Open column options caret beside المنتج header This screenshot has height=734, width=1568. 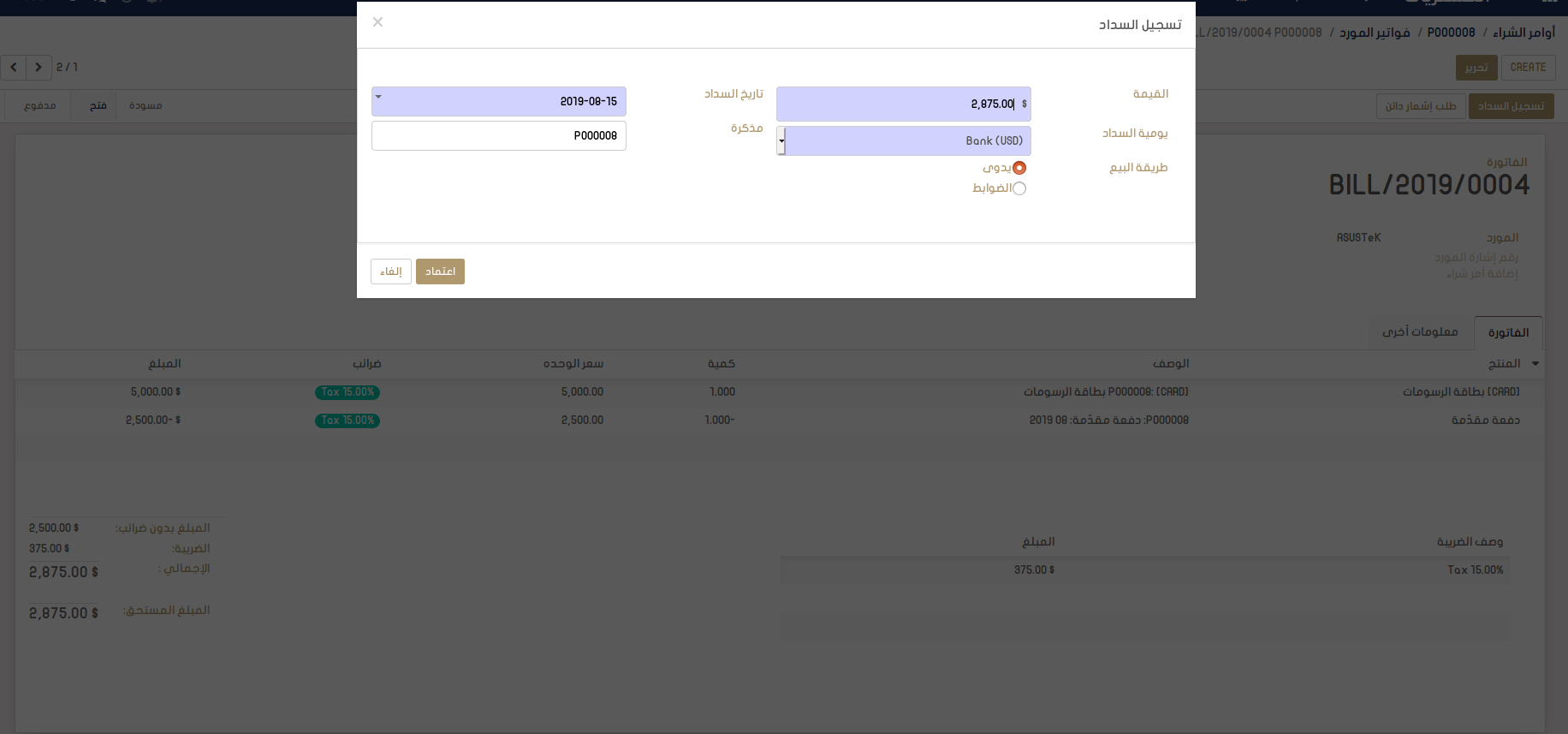(1535, 364)
